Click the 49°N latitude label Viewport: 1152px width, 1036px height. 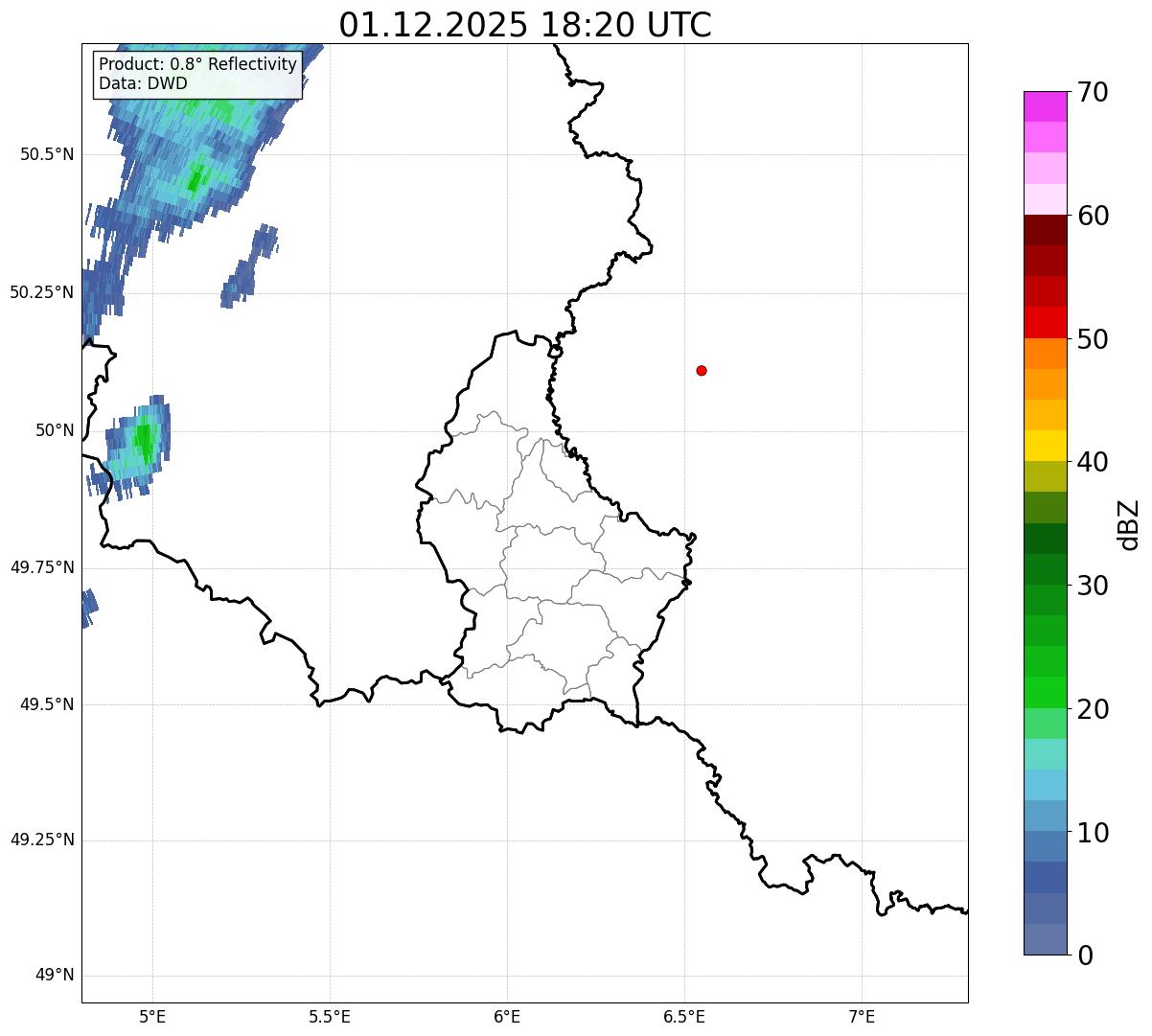pos(55,976)
